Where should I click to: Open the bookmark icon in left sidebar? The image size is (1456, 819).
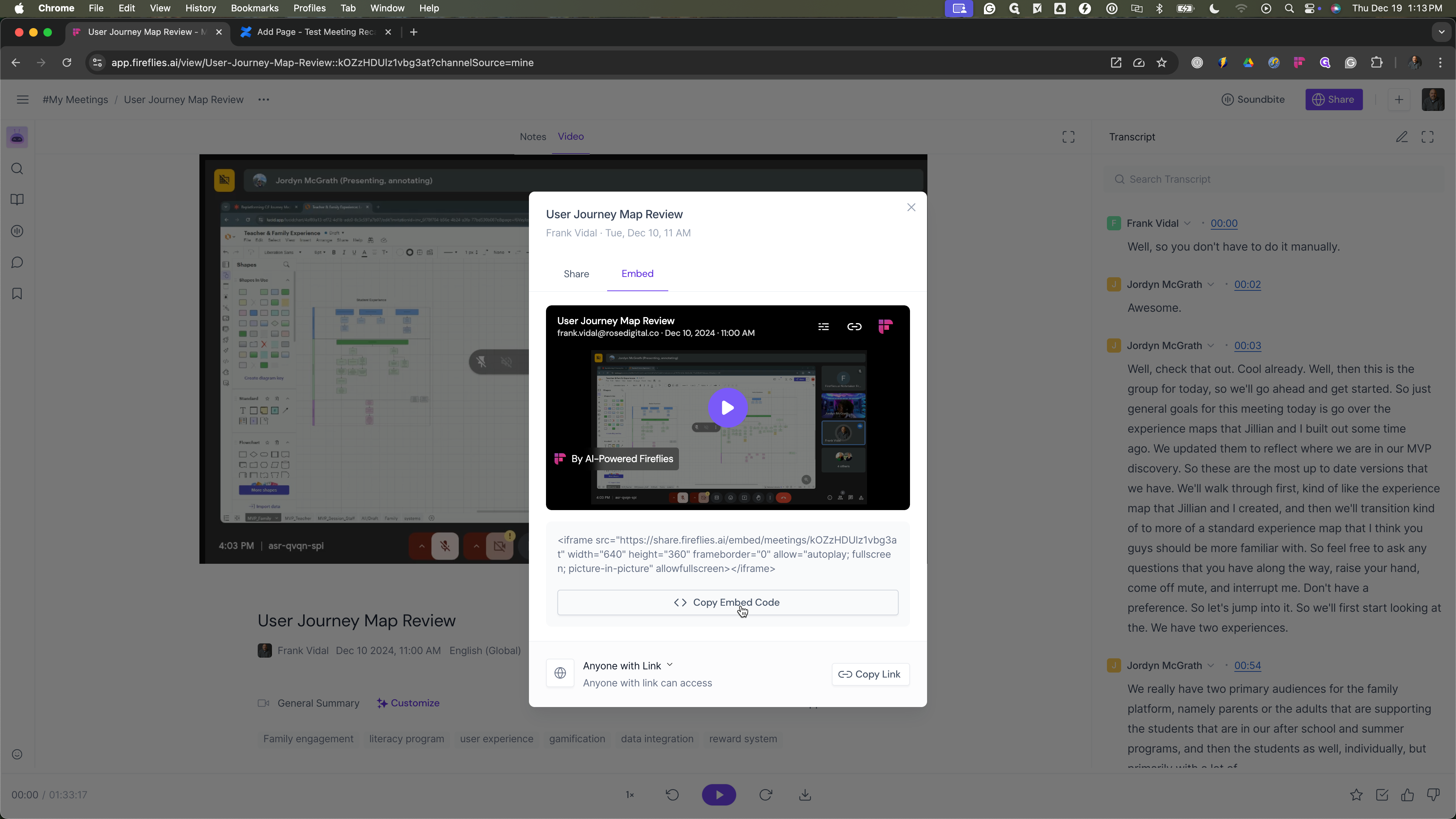tap(17, 294)
